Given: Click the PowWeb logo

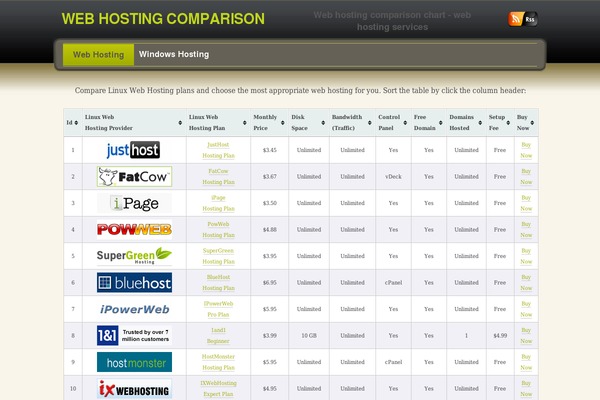Looking at the screenshot, I should [x=134, y=229].
